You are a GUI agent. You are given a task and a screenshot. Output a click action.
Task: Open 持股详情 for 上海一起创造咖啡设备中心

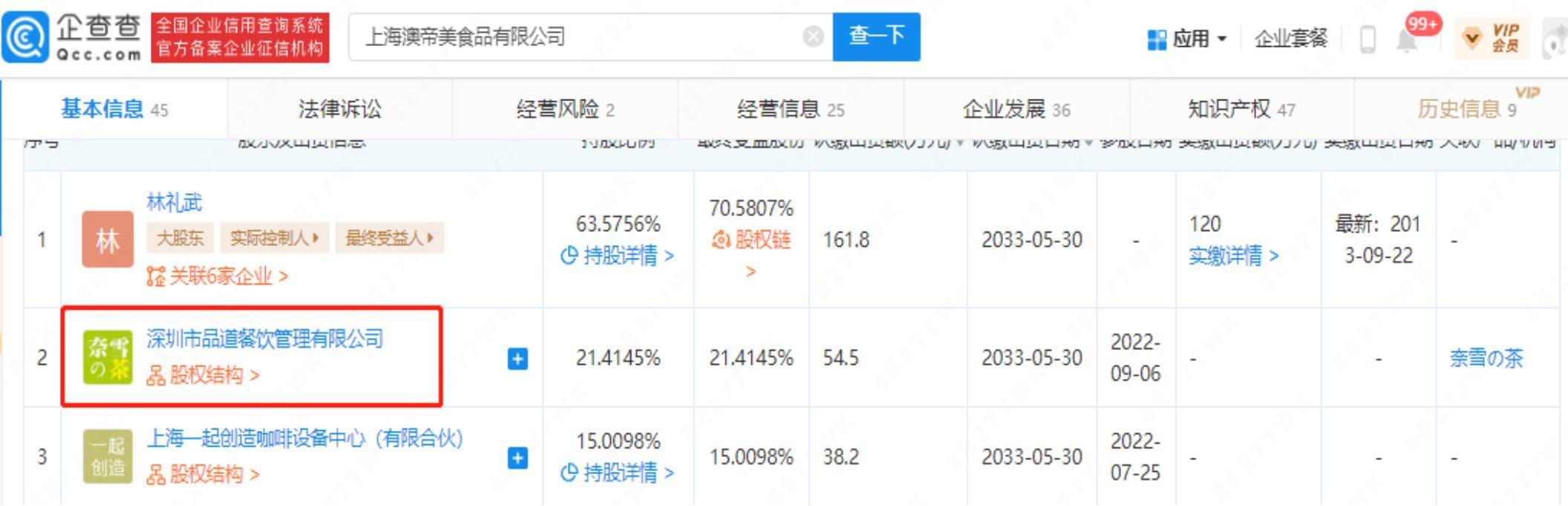[x=617, y=473]
